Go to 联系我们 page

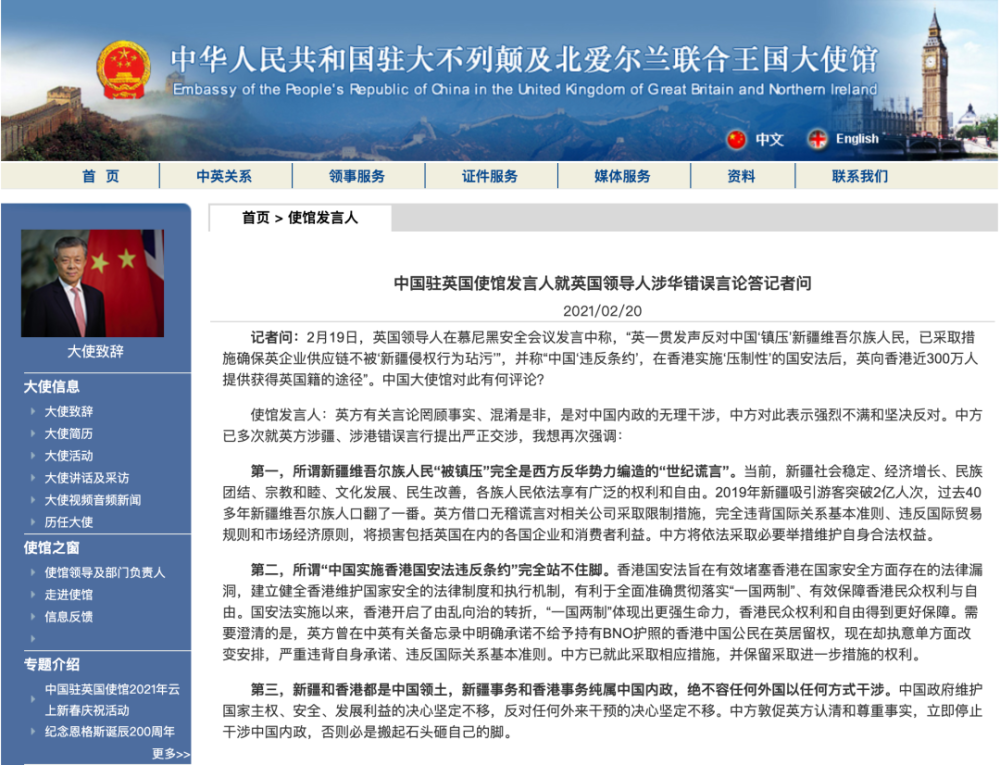click(x=860, y=176)
